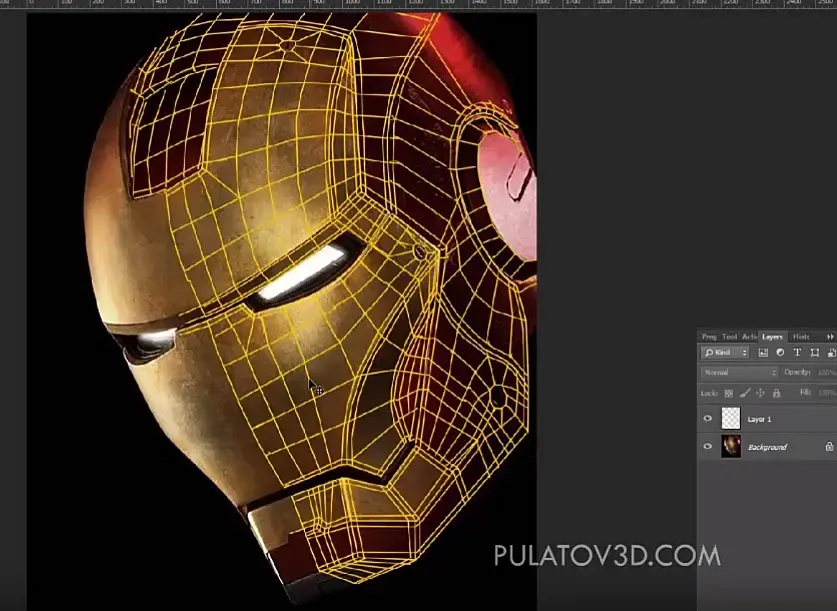Click the Fill value field

click(x=827, y=392)
